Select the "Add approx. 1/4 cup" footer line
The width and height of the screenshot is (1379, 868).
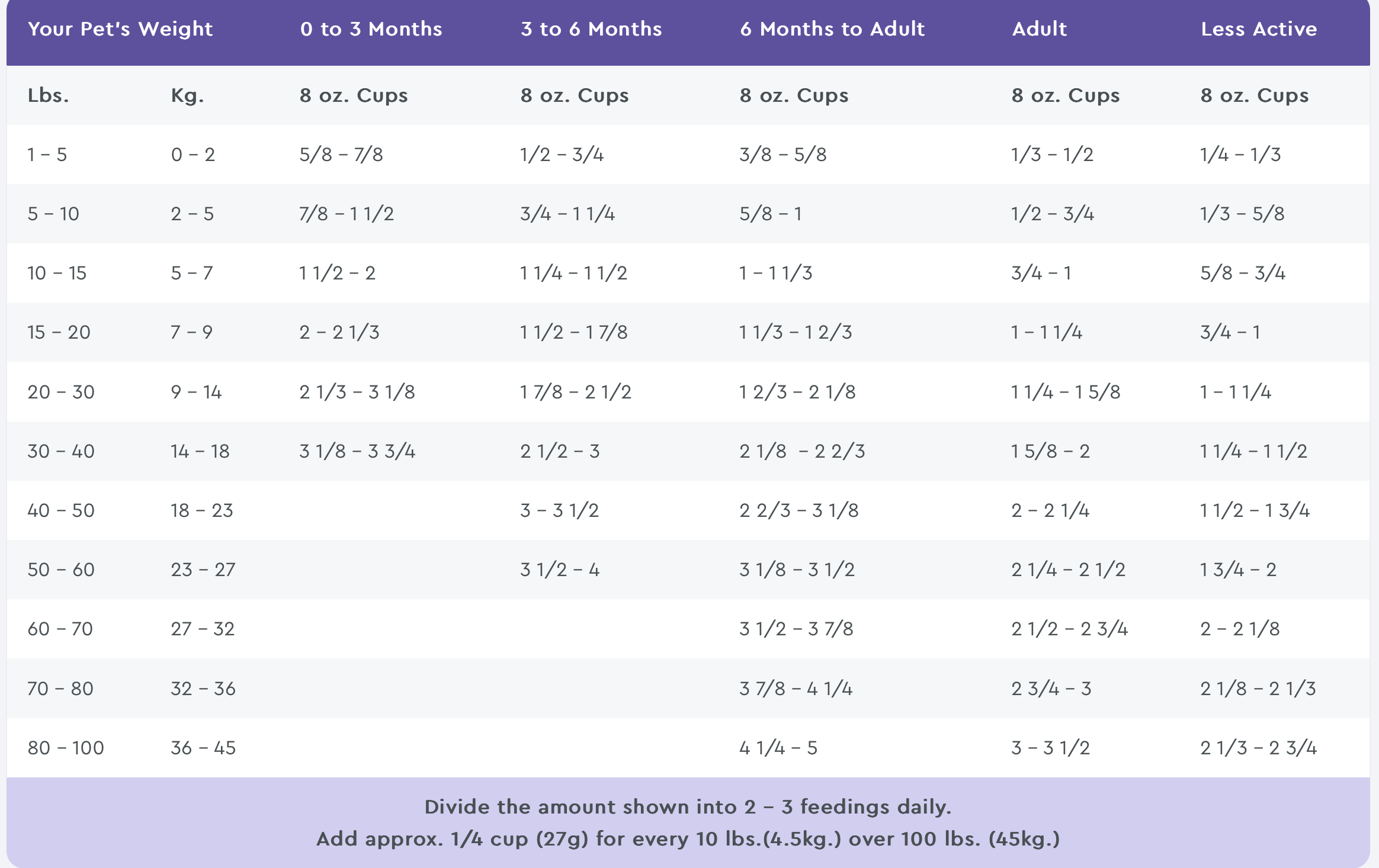coord(688,839)
